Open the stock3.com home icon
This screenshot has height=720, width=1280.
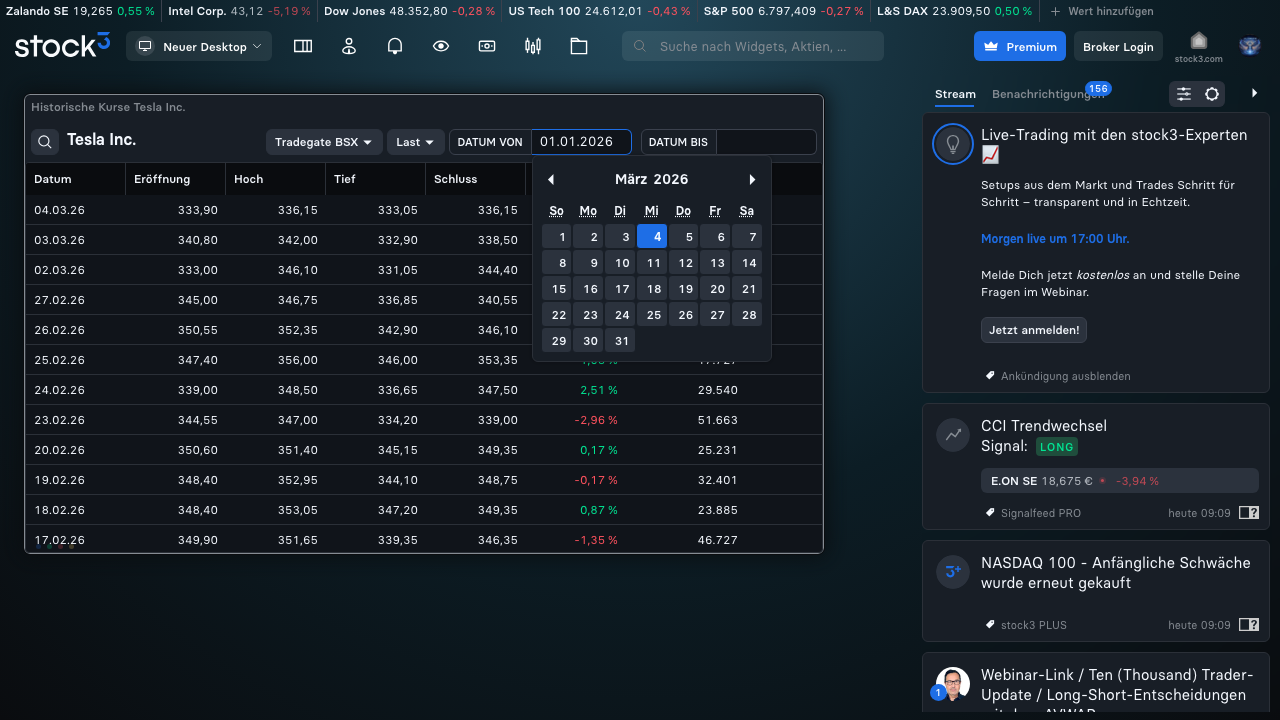[x=1198, y=46]
